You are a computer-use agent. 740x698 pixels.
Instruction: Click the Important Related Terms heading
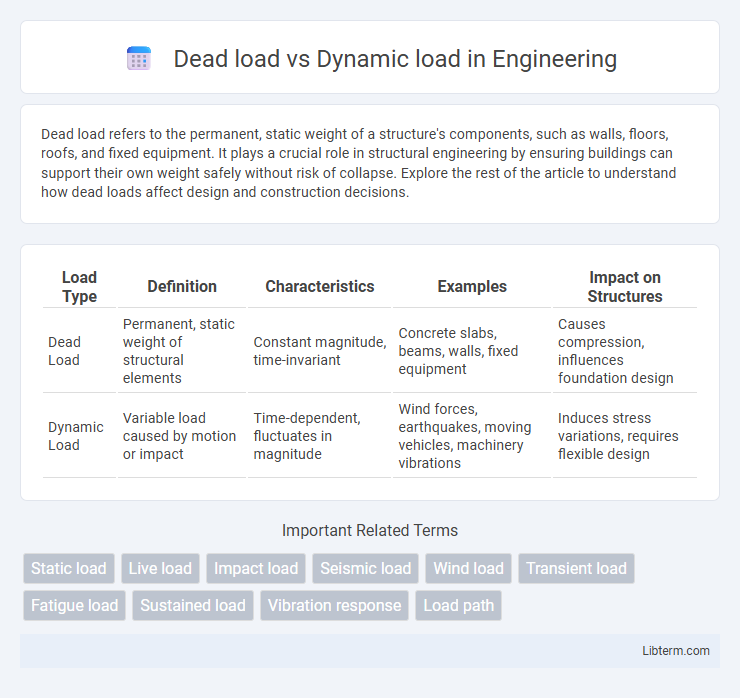[370, 530]
